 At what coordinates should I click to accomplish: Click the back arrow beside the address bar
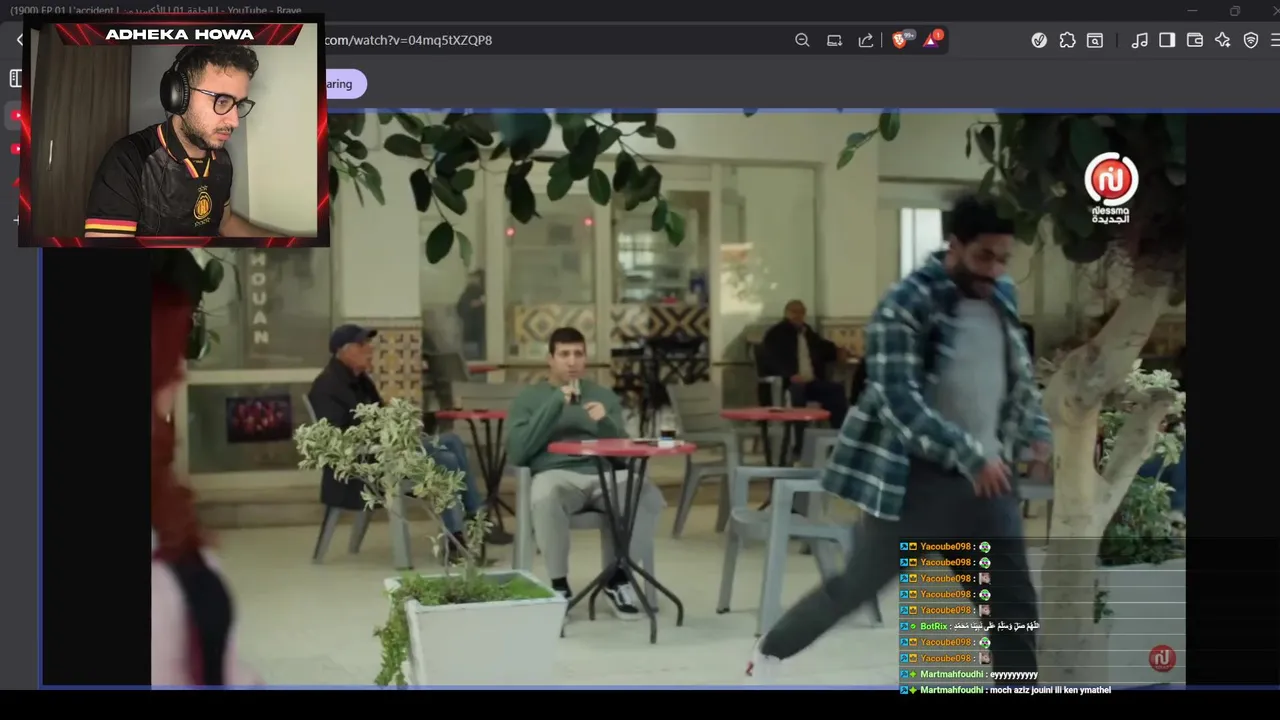[20, 40]
